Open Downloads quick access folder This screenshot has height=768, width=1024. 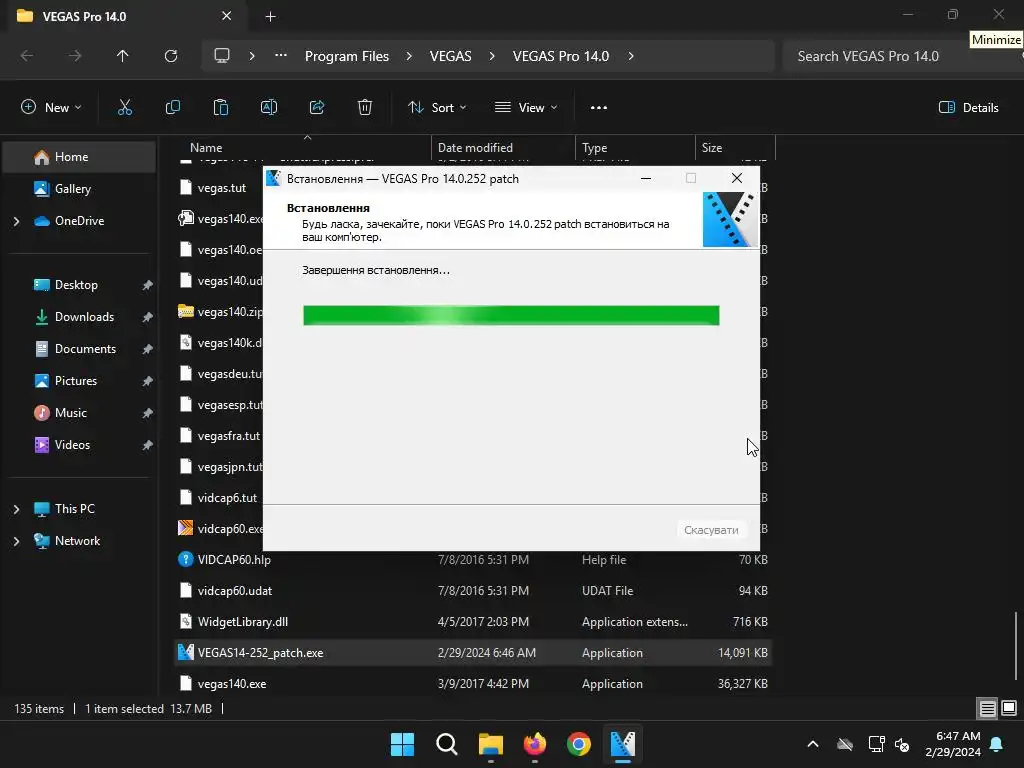coord(79,317)
